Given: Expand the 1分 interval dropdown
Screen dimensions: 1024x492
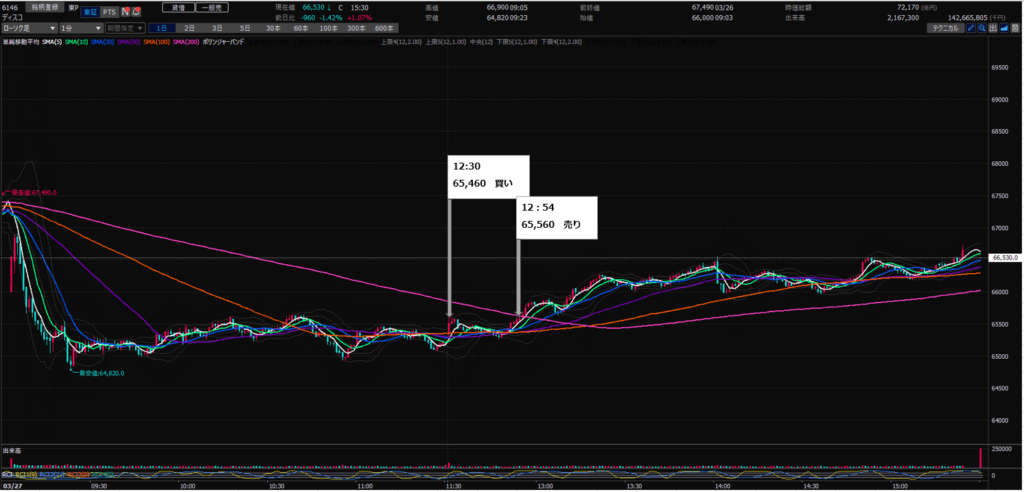Looking at the screenshot, I should (x=79, y=30).
